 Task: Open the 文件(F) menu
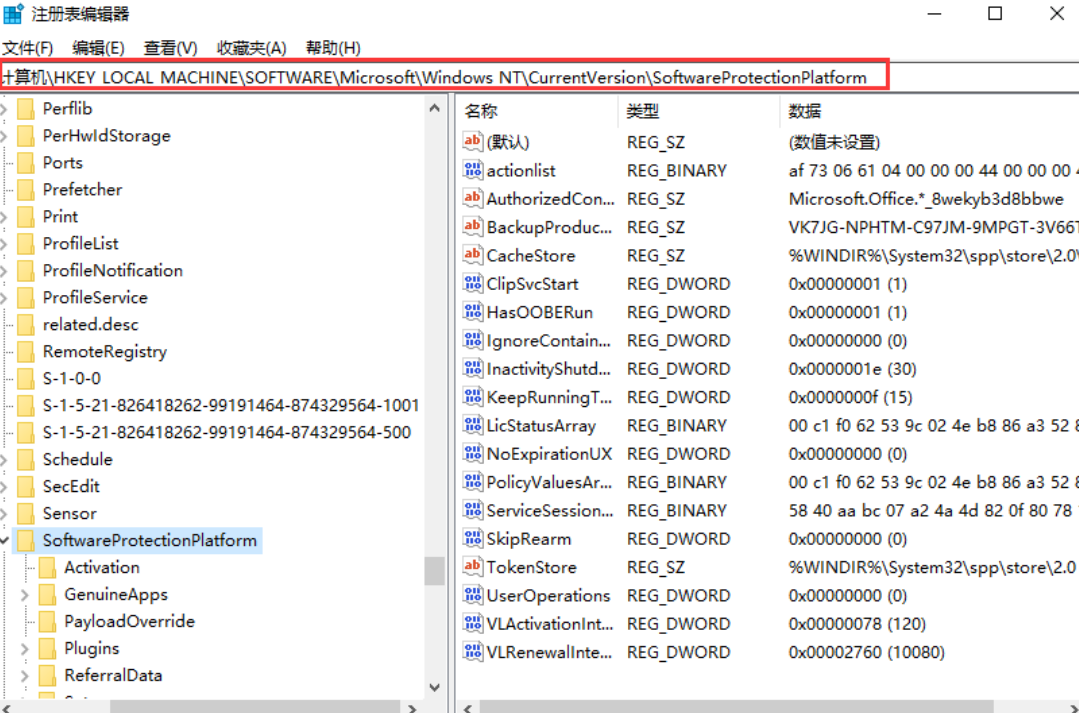[x=28, y=48]
